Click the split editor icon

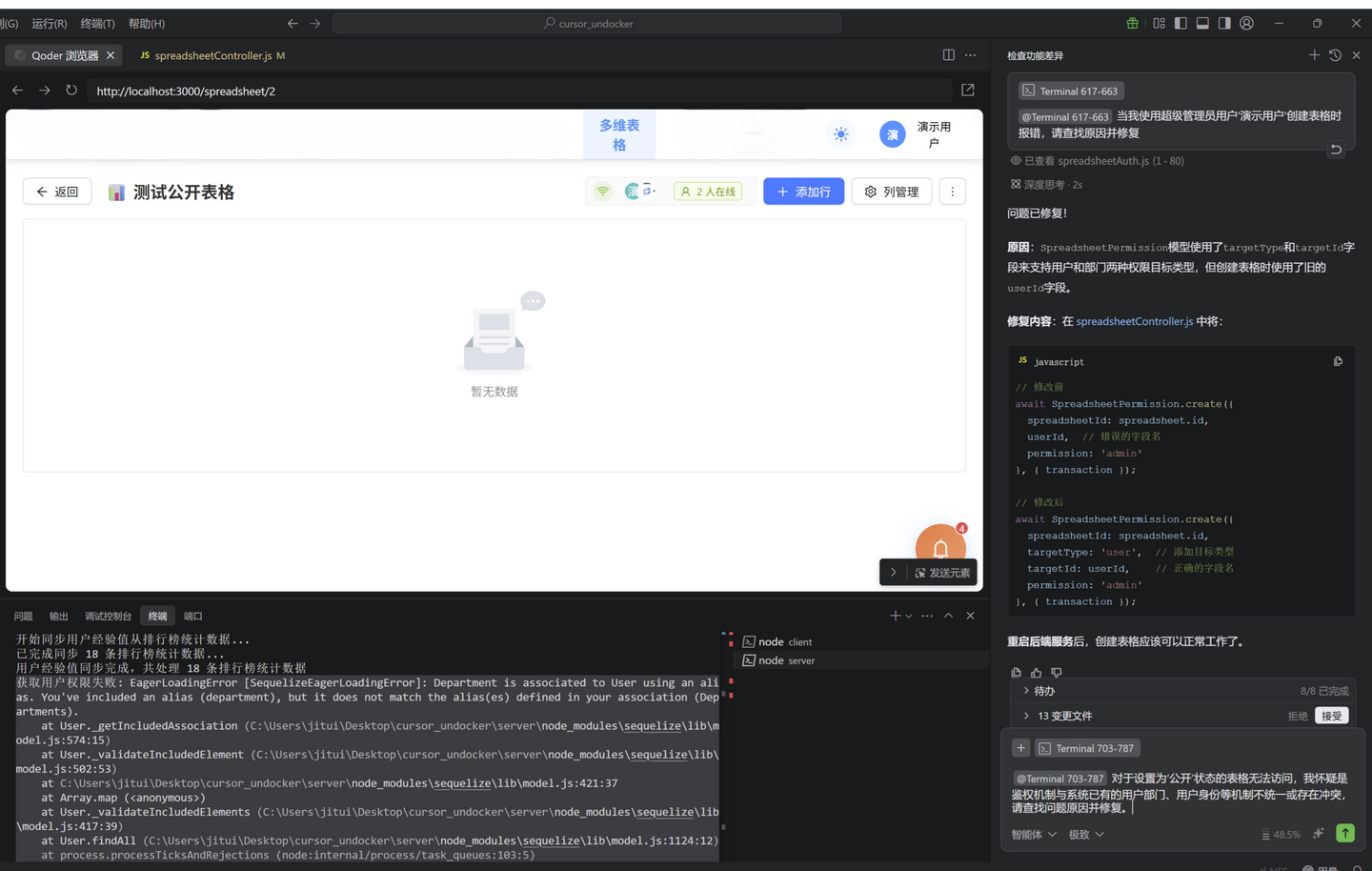[x=948, y=55]
